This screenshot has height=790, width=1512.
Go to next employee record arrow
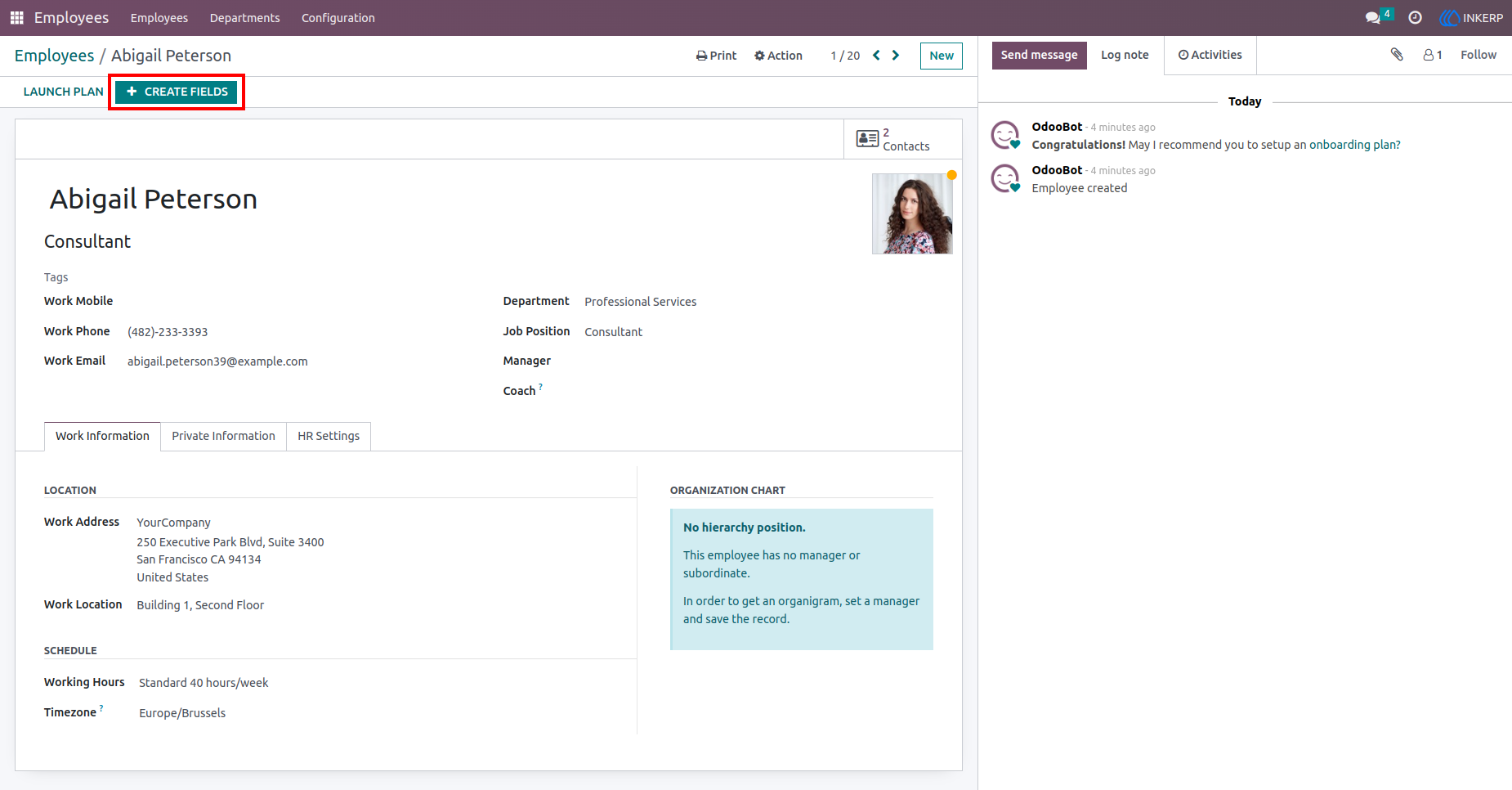(896, 56)
